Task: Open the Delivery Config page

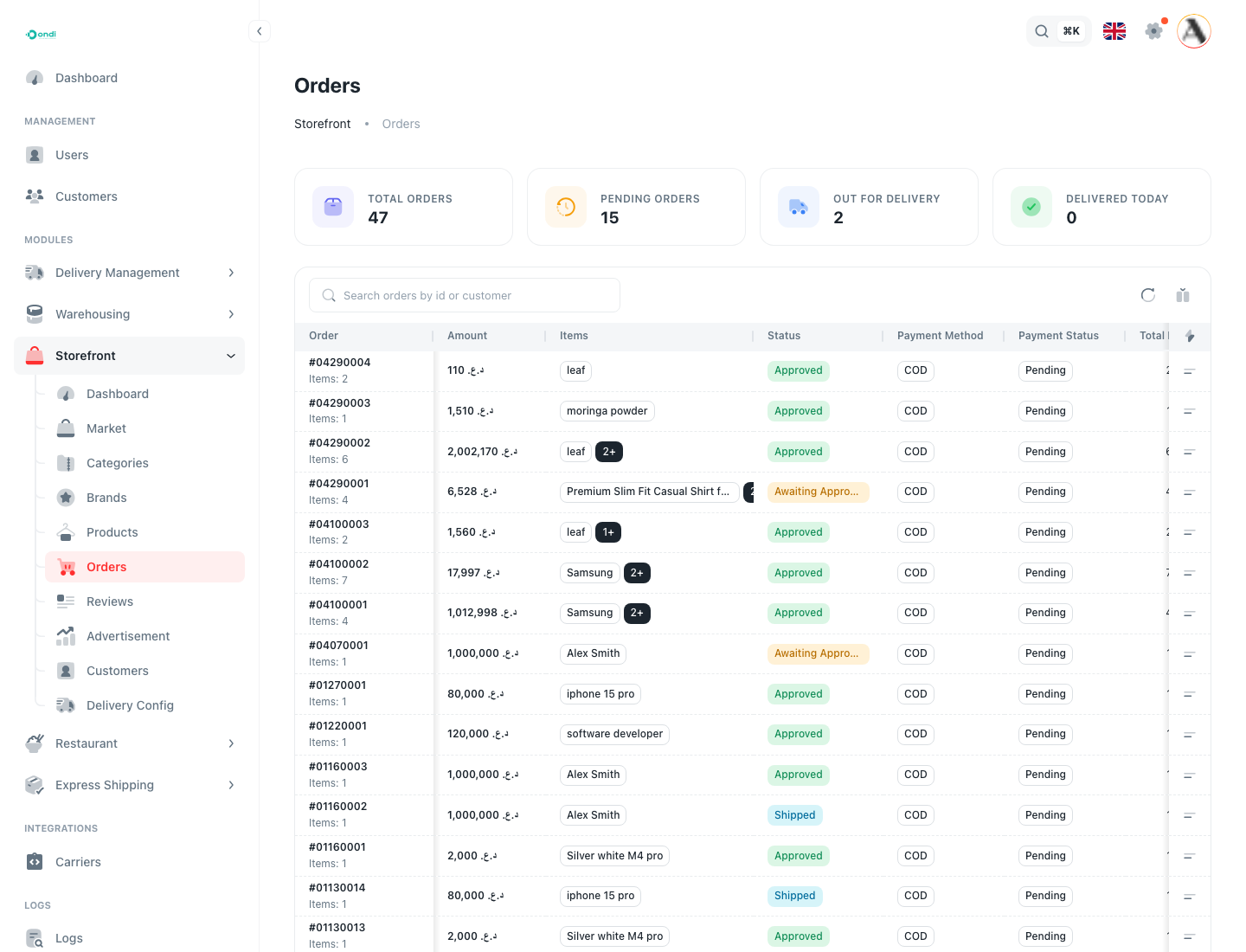Action: (145, 705)
